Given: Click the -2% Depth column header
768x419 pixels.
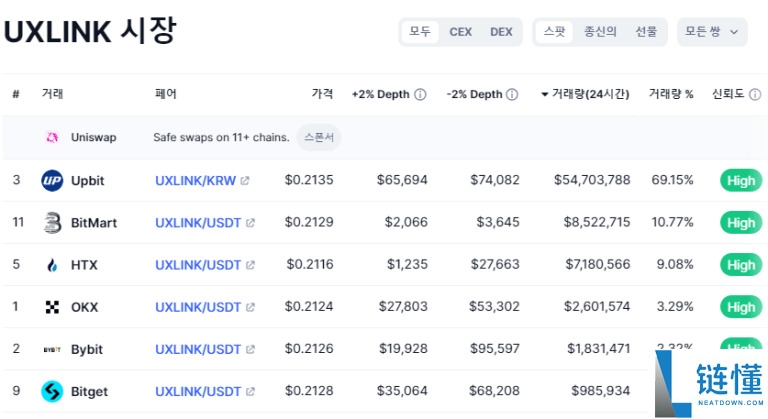Looking at the screenshot, I should [x=475, y=94].
